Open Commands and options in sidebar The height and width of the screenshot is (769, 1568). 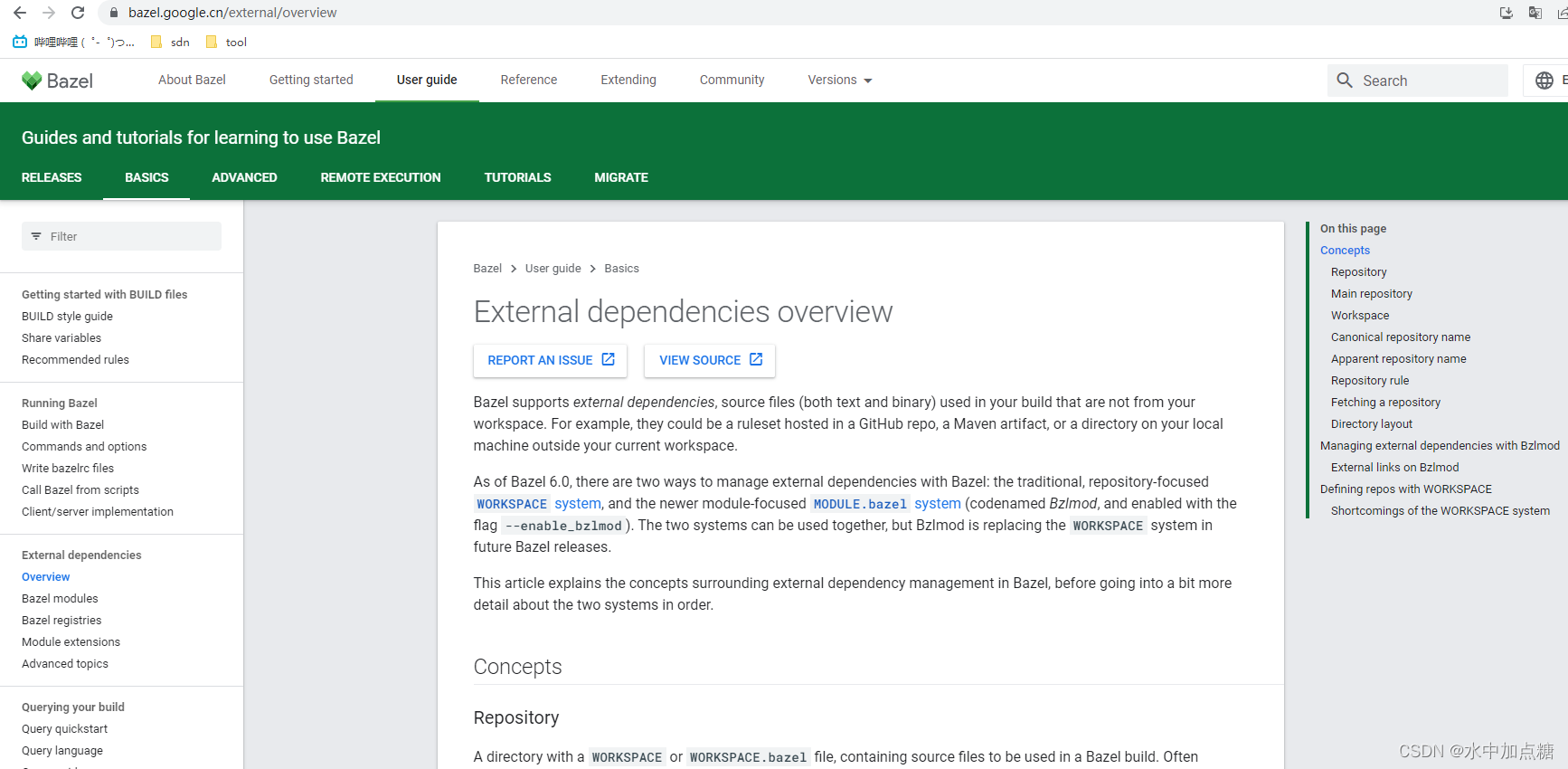[x=84, y=447]
